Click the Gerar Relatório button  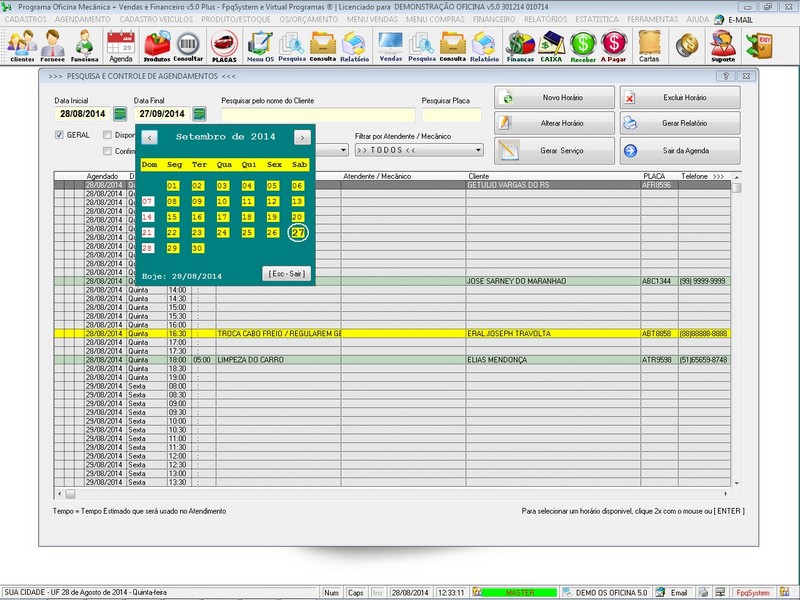680,123
